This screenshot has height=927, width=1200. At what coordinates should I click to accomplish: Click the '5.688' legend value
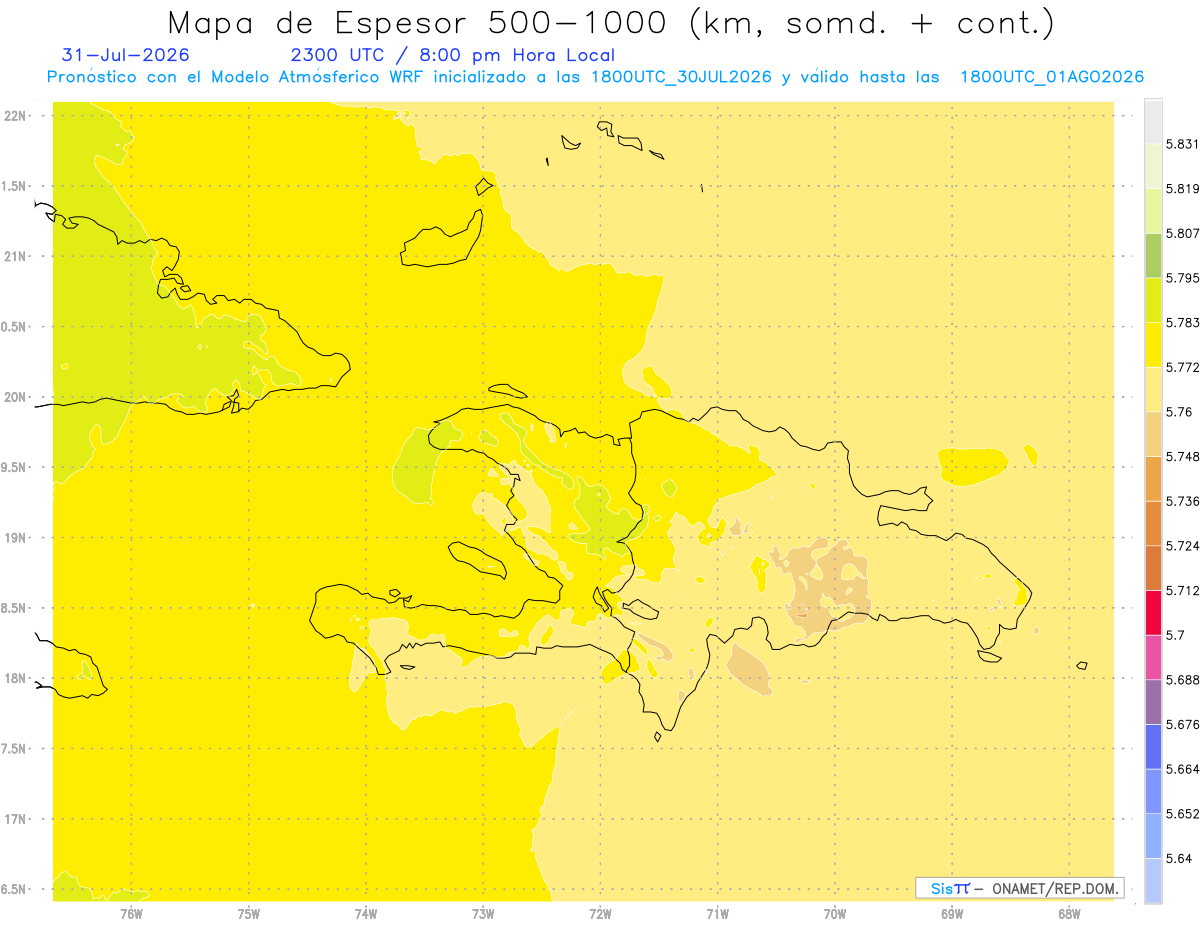(1181, 680)
